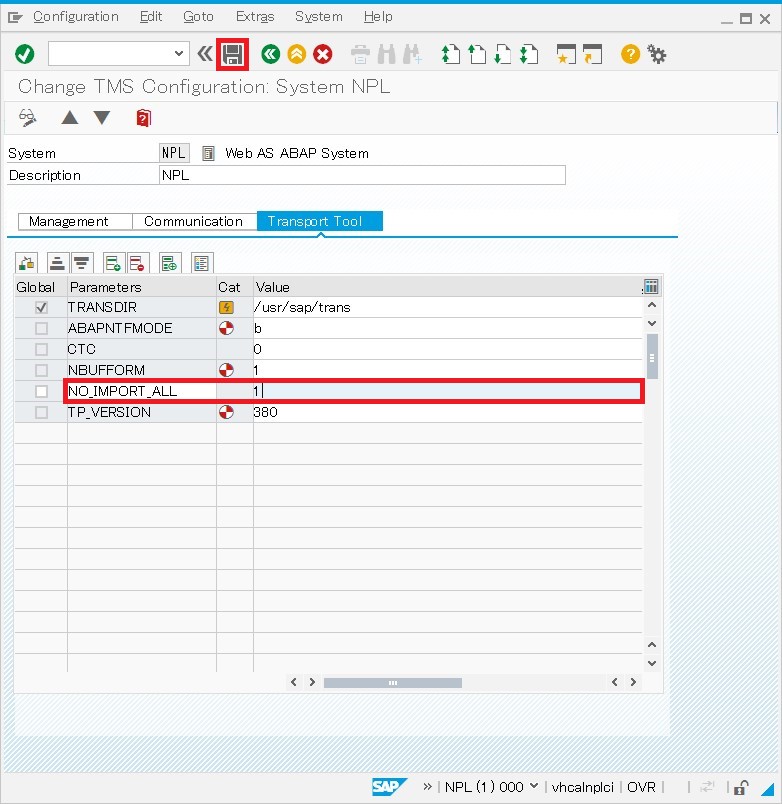Check Global checkbox for NO_IMPORT_ALL
Viewport: 782px width, 804px height.
tap(41, 391)
